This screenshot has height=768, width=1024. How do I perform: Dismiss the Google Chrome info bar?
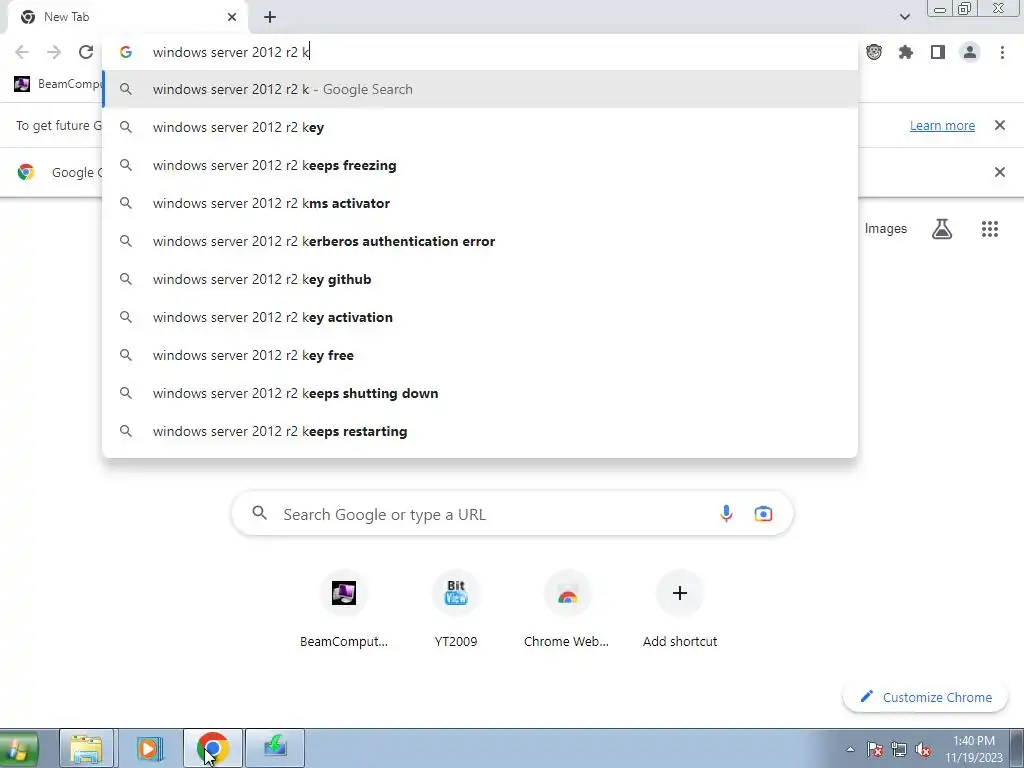(x=999, y=172)
